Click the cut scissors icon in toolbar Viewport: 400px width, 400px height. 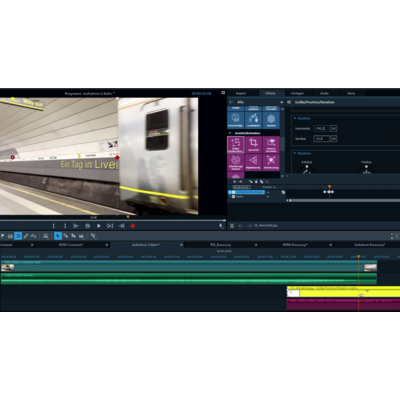(x=93, y=236)
